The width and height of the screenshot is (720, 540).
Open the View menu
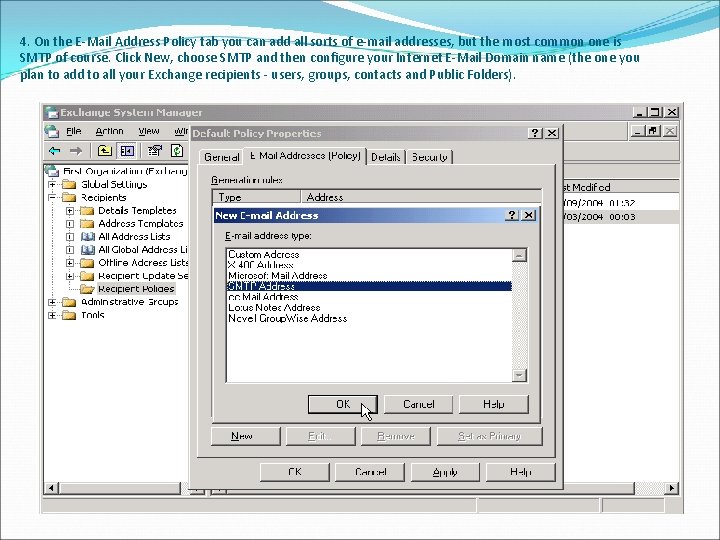(x=148, y=131)
